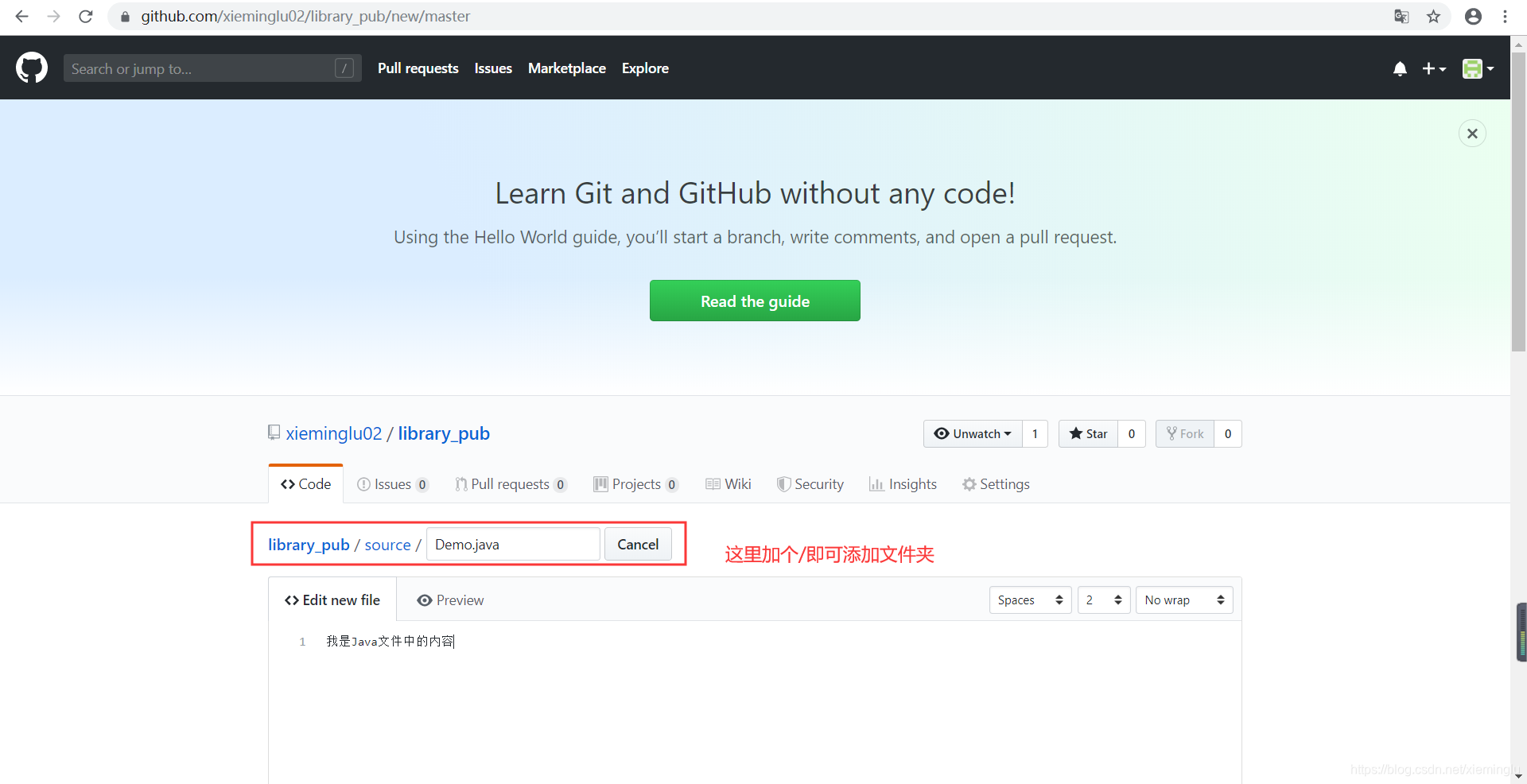Image resolution: width=1527 pixels, height=784 pixels.
Task: Open Pull requests in top navigation
Action: [418, 68]
